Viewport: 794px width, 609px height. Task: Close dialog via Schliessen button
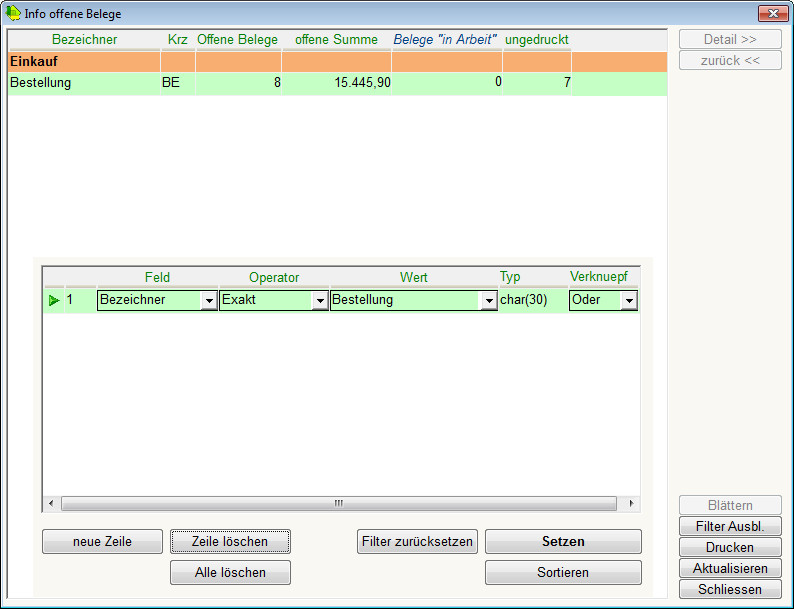(x=730, y=589)
